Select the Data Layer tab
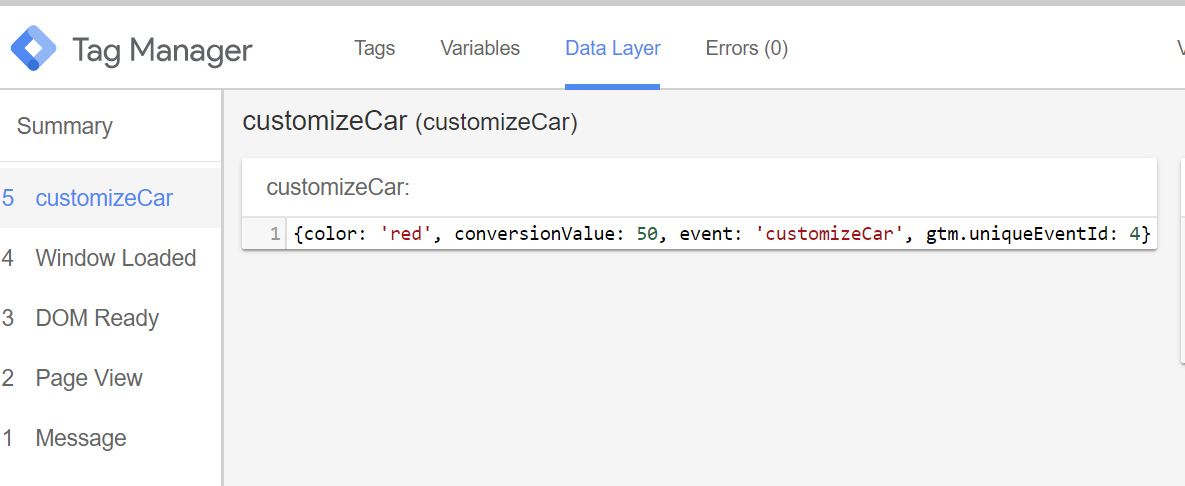This screenshot has width=1185, height=486. [x=613, y=48]
